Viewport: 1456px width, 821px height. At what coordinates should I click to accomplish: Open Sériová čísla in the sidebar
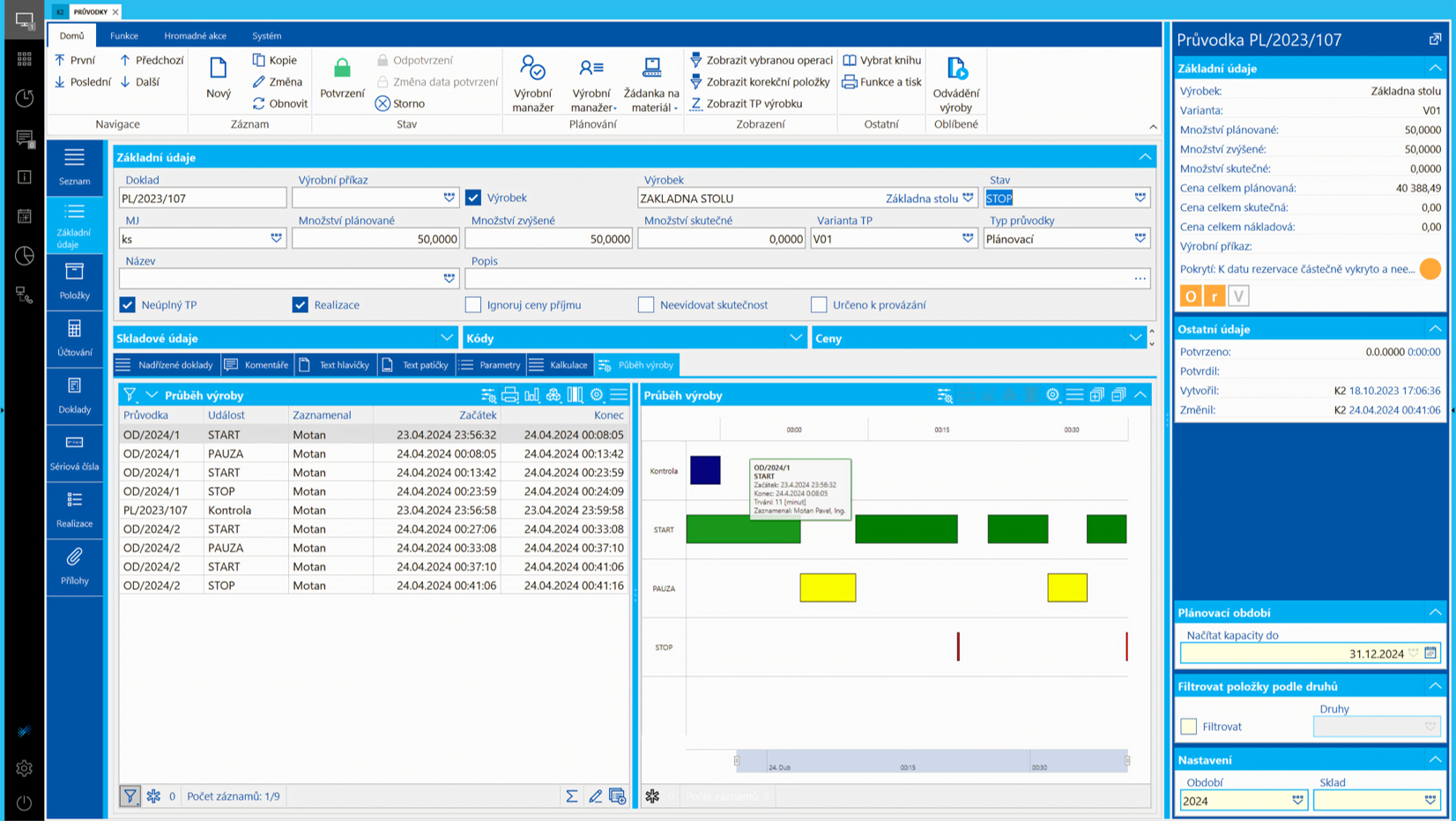tap(74, 452)
